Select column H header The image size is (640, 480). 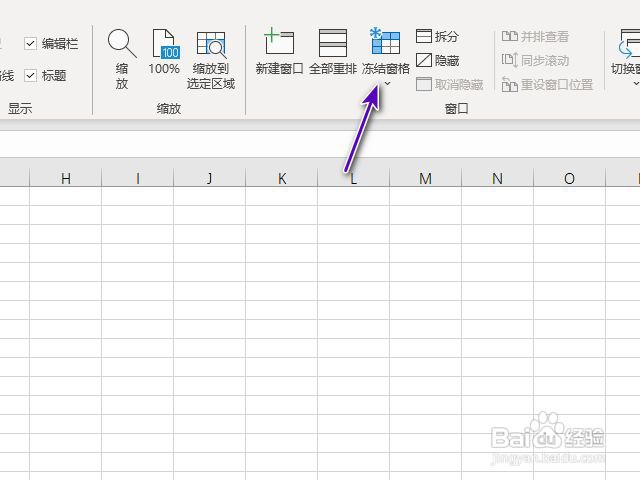tap(66, 178)
